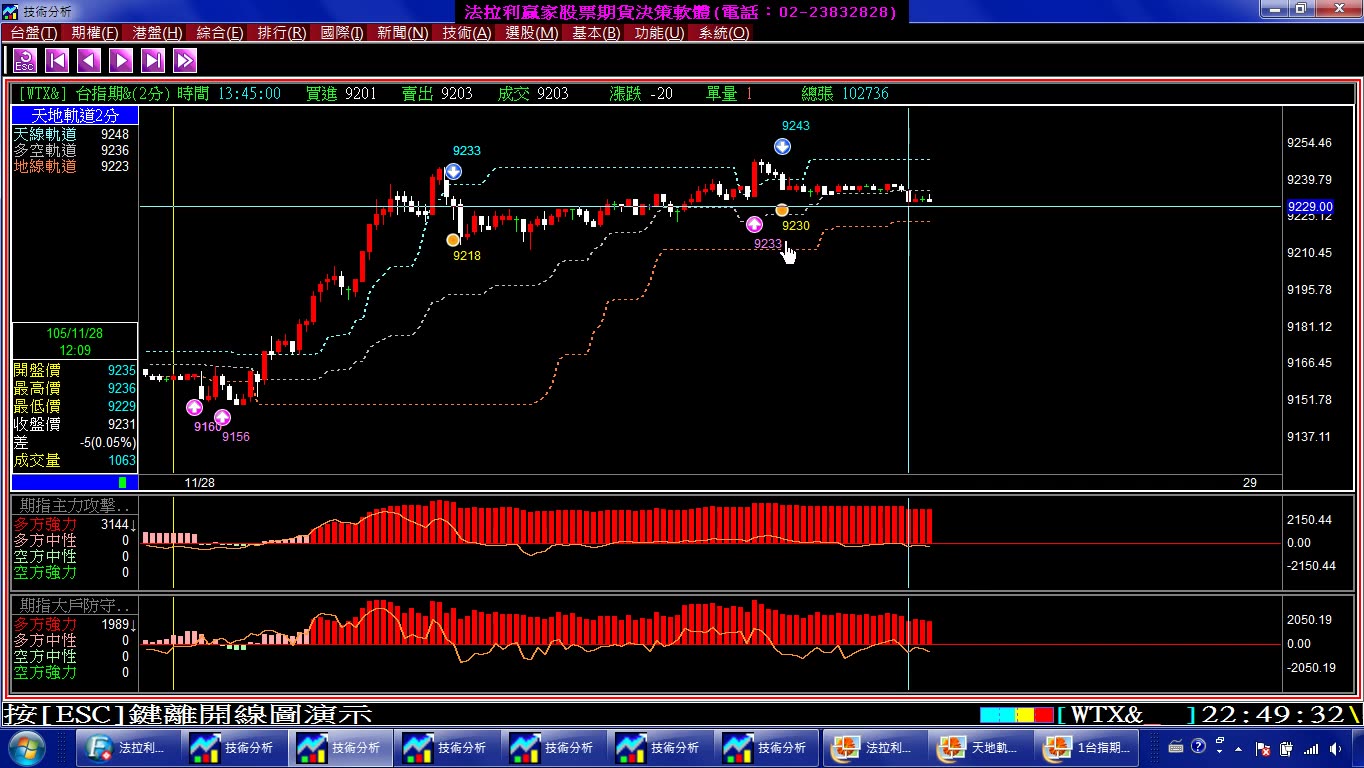
Task: Click the green block on the chart scrollbar
Action: 122,483
